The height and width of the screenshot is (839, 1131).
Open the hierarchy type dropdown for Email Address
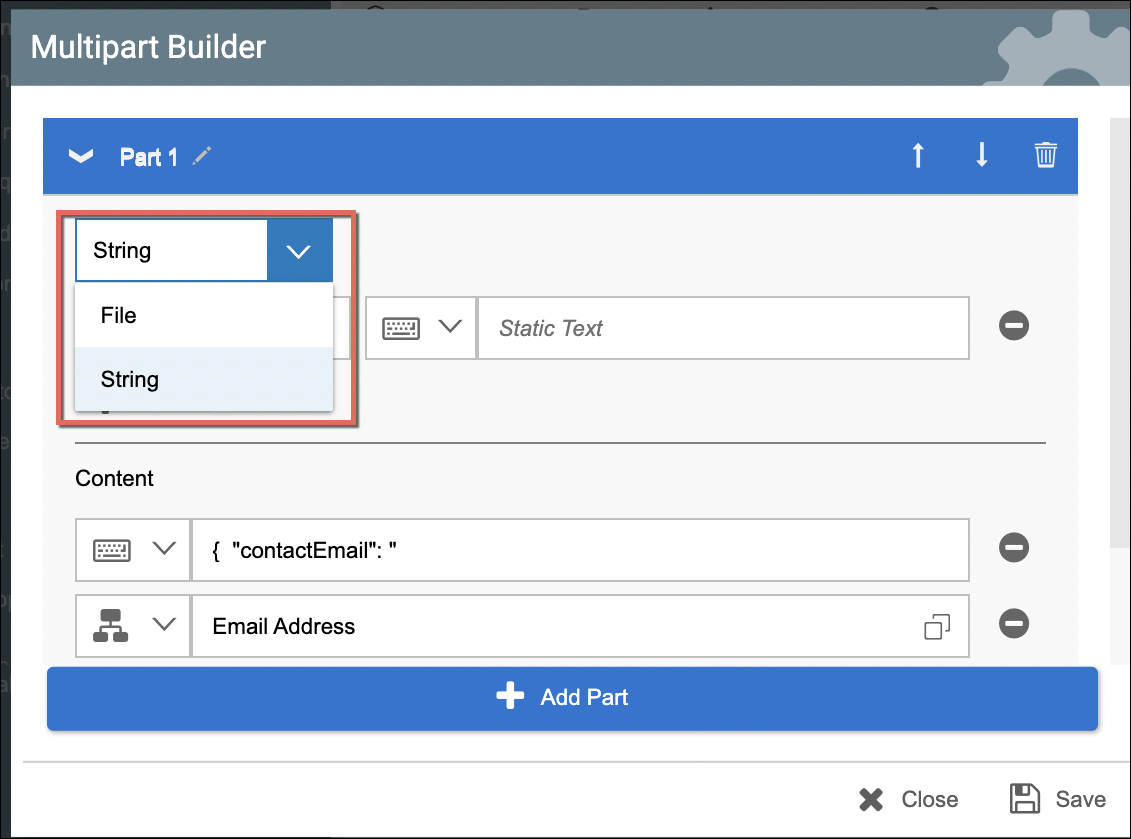click(132, 626)
